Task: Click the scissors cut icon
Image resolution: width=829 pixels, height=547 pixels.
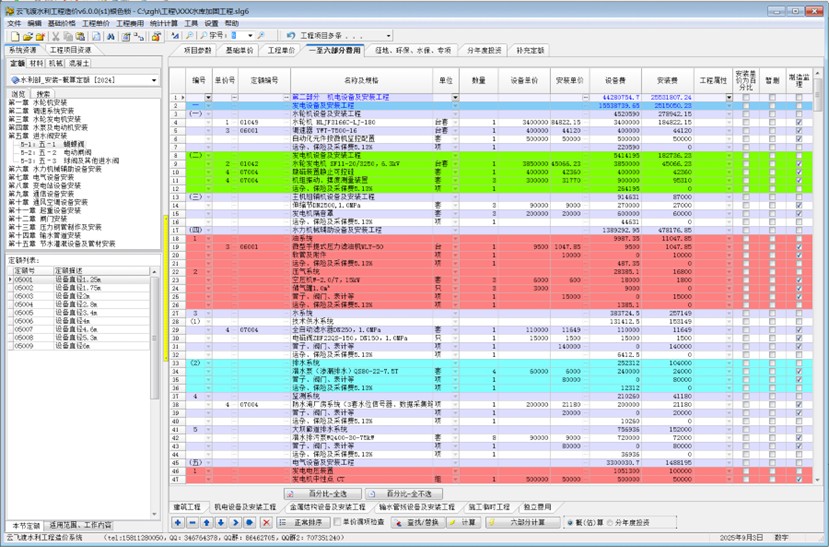Action: pos(56,35)
